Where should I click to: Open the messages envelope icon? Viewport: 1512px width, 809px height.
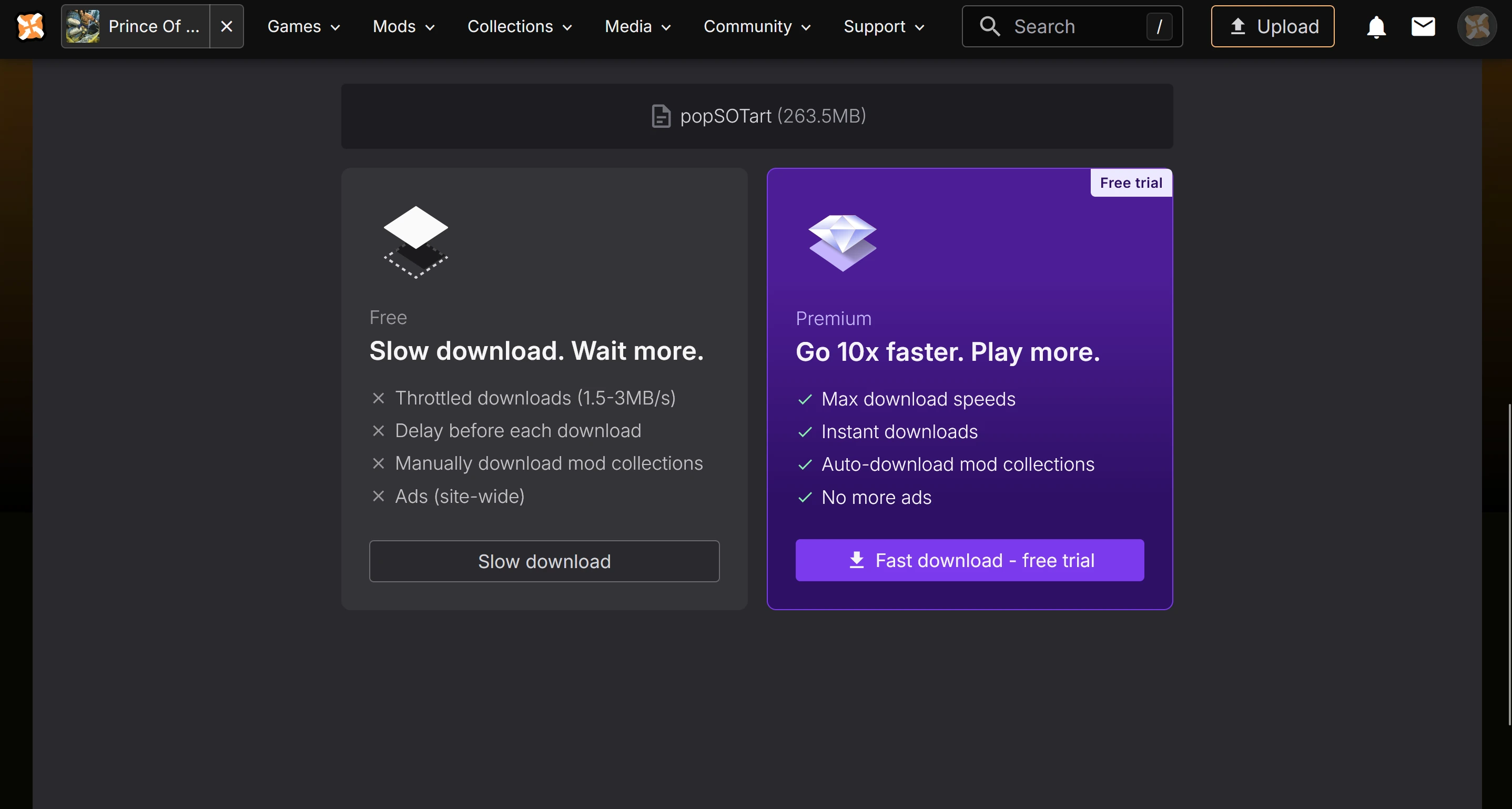coord(1423,26)
